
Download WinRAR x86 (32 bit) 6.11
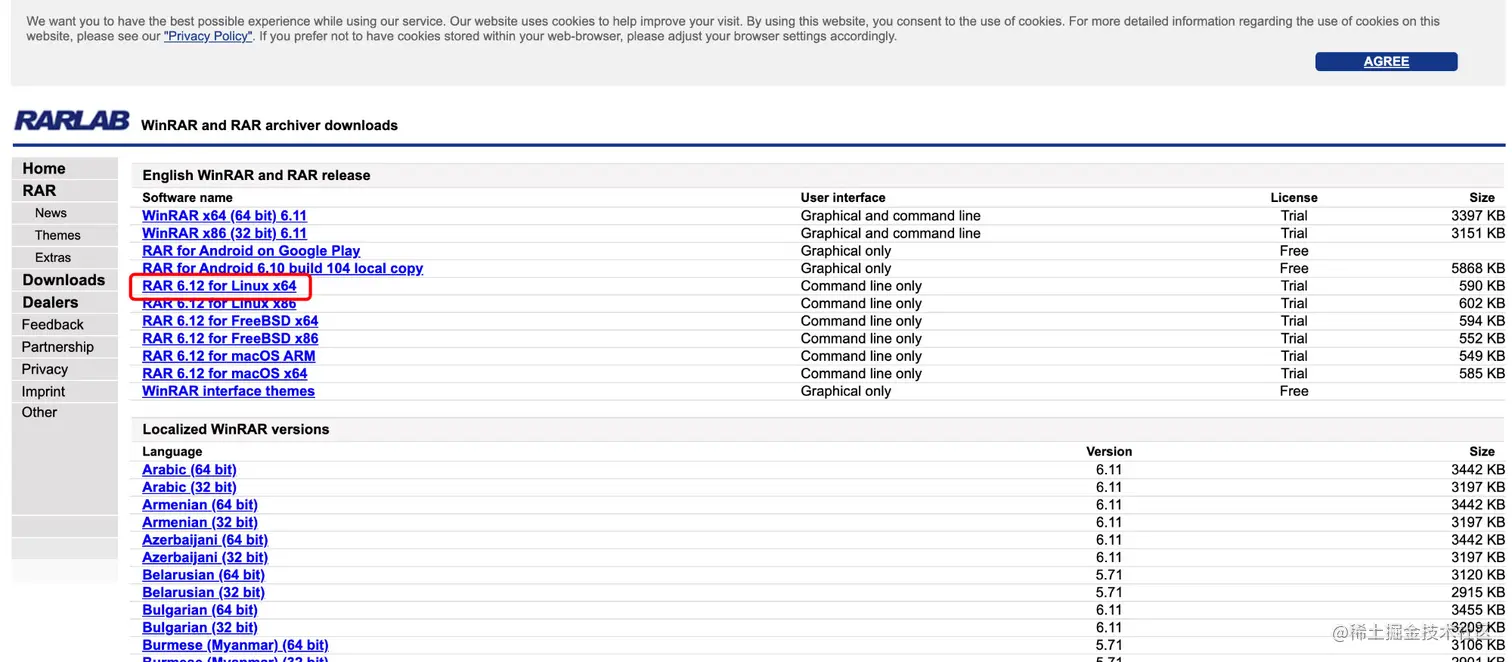224,233
